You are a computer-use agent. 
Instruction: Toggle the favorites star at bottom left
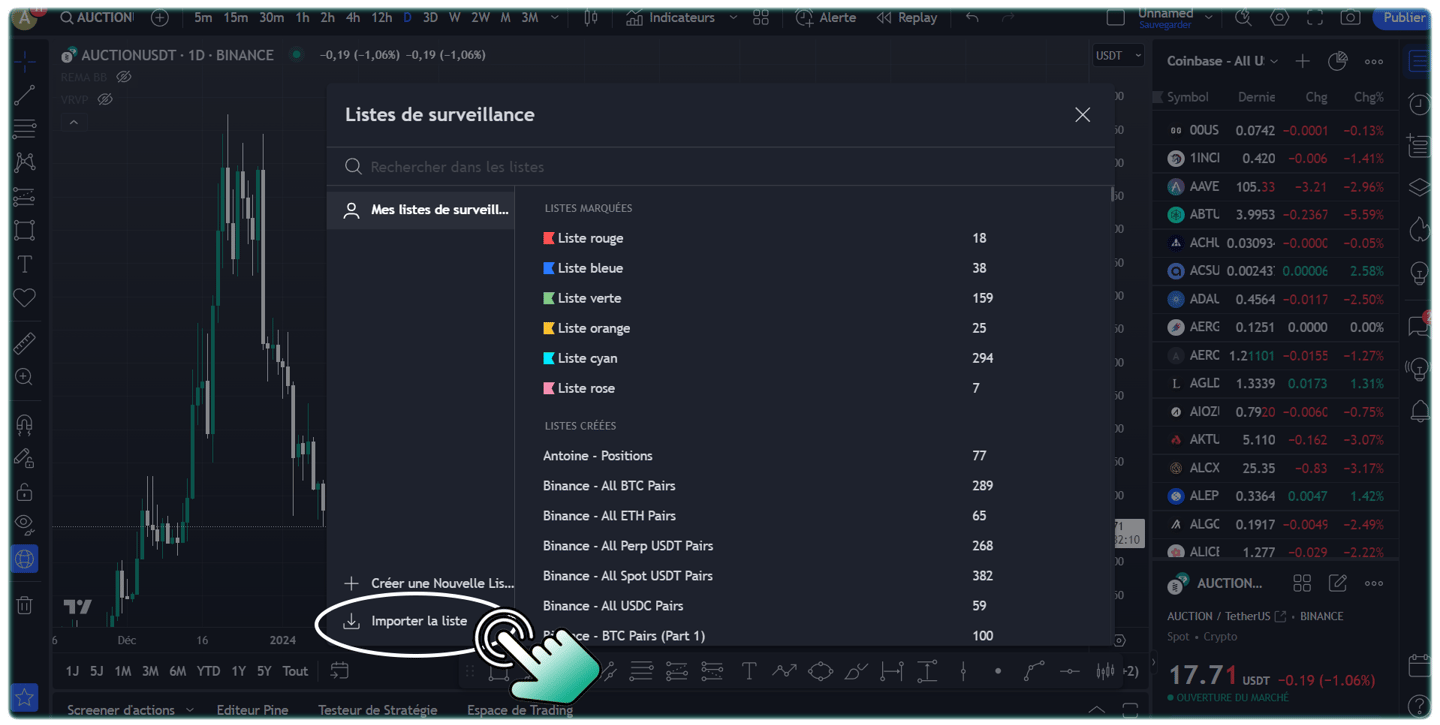pyautogui.click(x=25, y=697)
